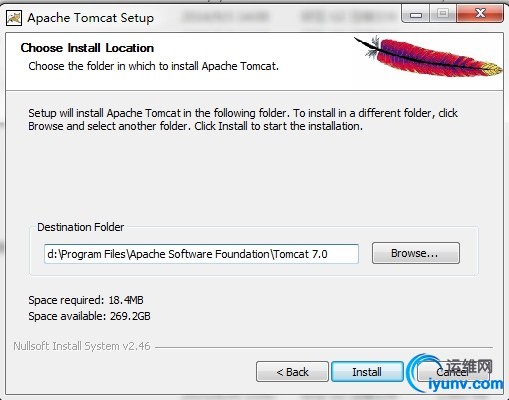Cancel the Tomcat setup
Viewport: 509px width, 400px height.
(452, 372)
